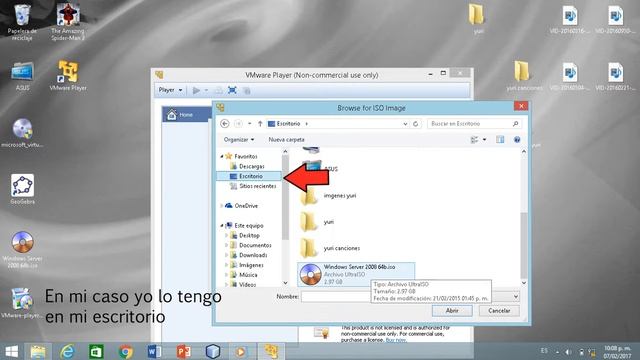Screen dimensions: 640x360
Task: Click the taskbar clock showing 10:08 p. m.
Action: tap(617, 352)
